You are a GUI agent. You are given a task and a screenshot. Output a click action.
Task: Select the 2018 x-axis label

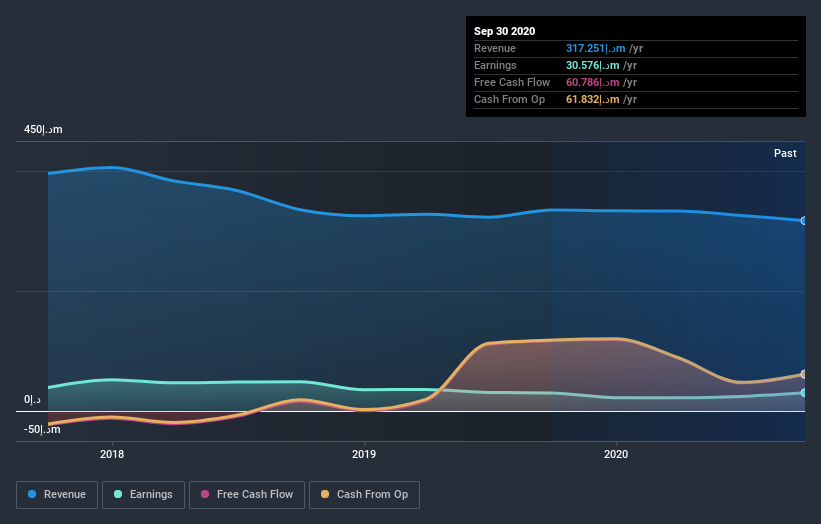[112, 454]
